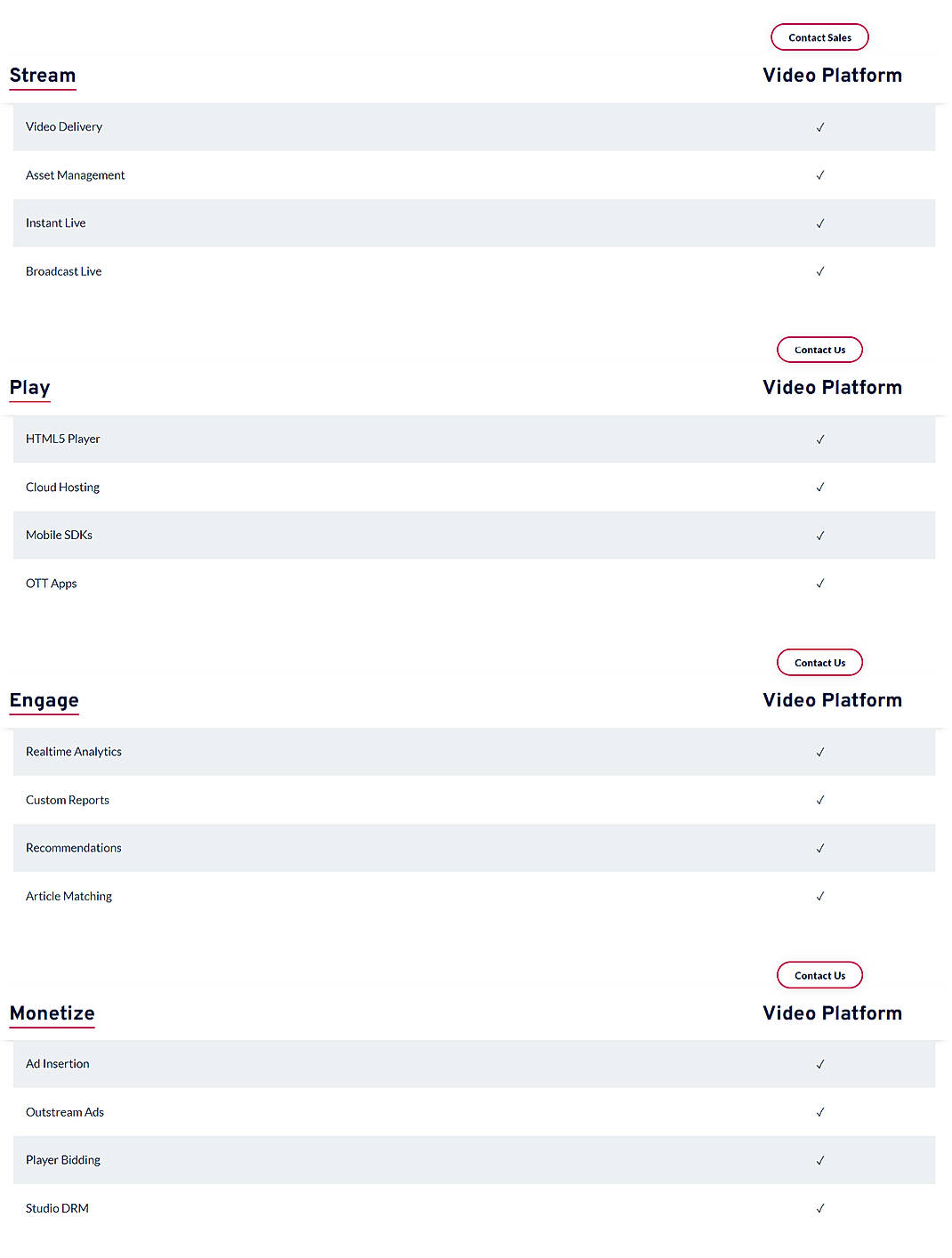This screenshot has width=952, height=1258.
Task: Click the Article Matching row label
Action: coord(69,896)
